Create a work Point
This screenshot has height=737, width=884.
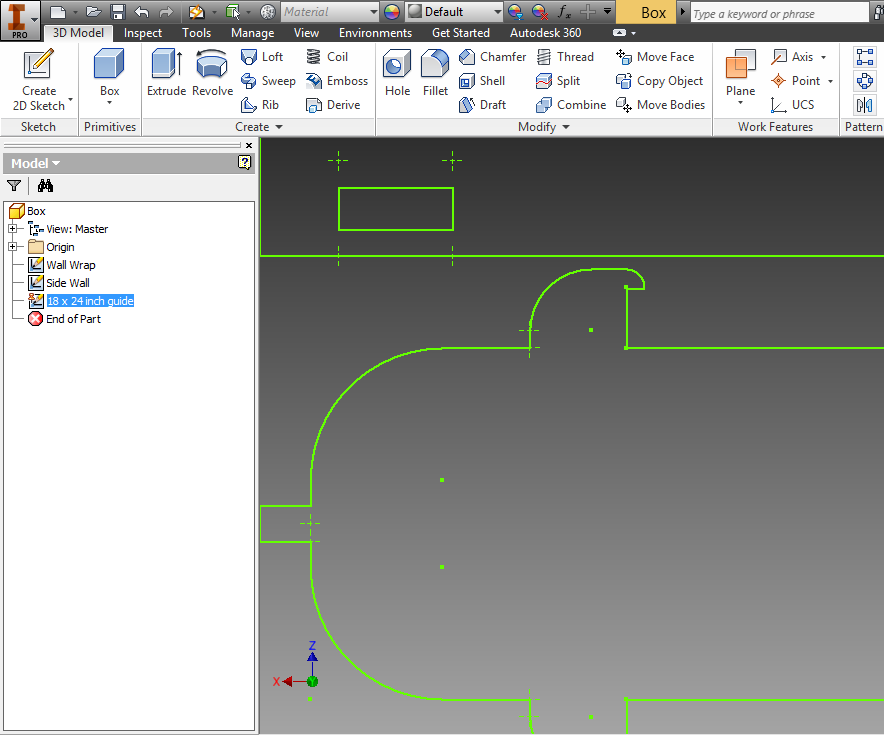coord(795,81)
